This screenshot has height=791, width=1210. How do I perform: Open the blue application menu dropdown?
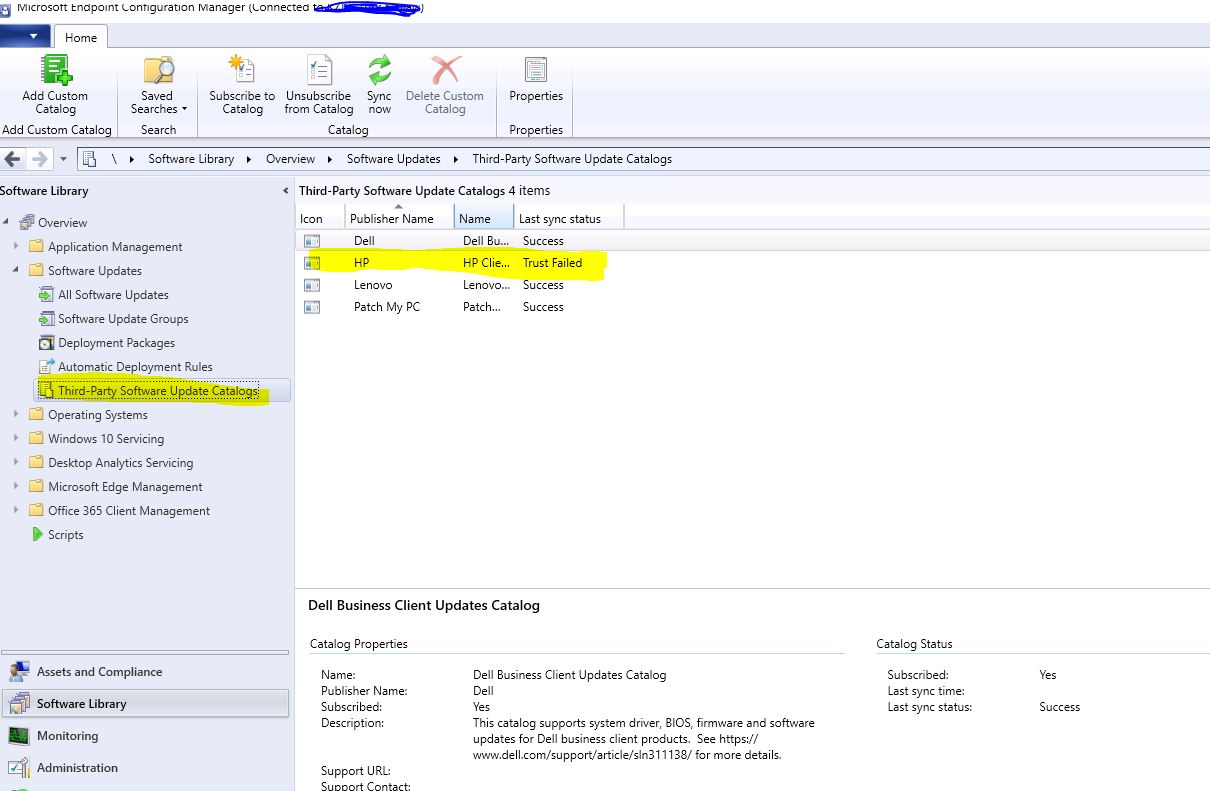pos(24,36)
